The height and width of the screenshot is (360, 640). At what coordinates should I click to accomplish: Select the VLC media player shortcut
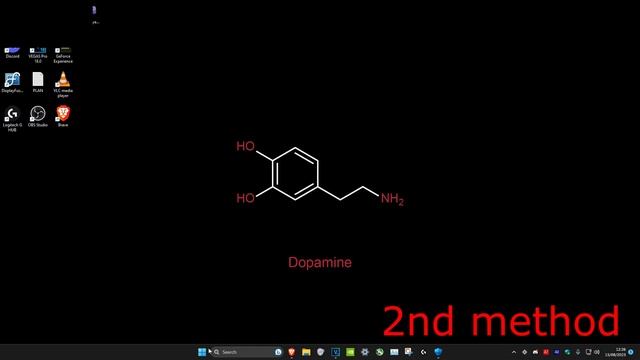(63, 84)
